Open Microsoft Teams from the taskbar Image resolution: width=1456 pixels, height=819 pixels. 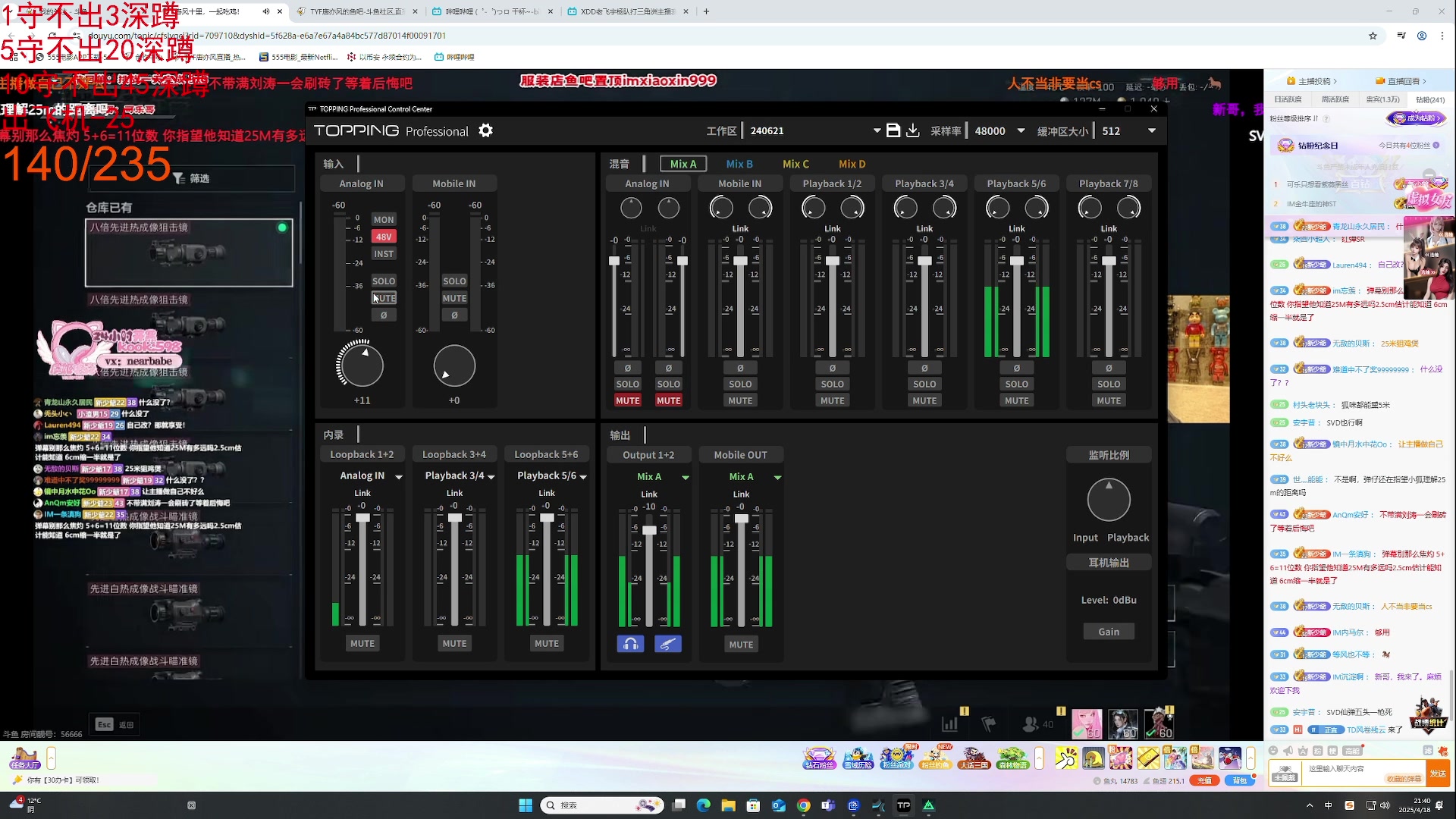(828, 805)
